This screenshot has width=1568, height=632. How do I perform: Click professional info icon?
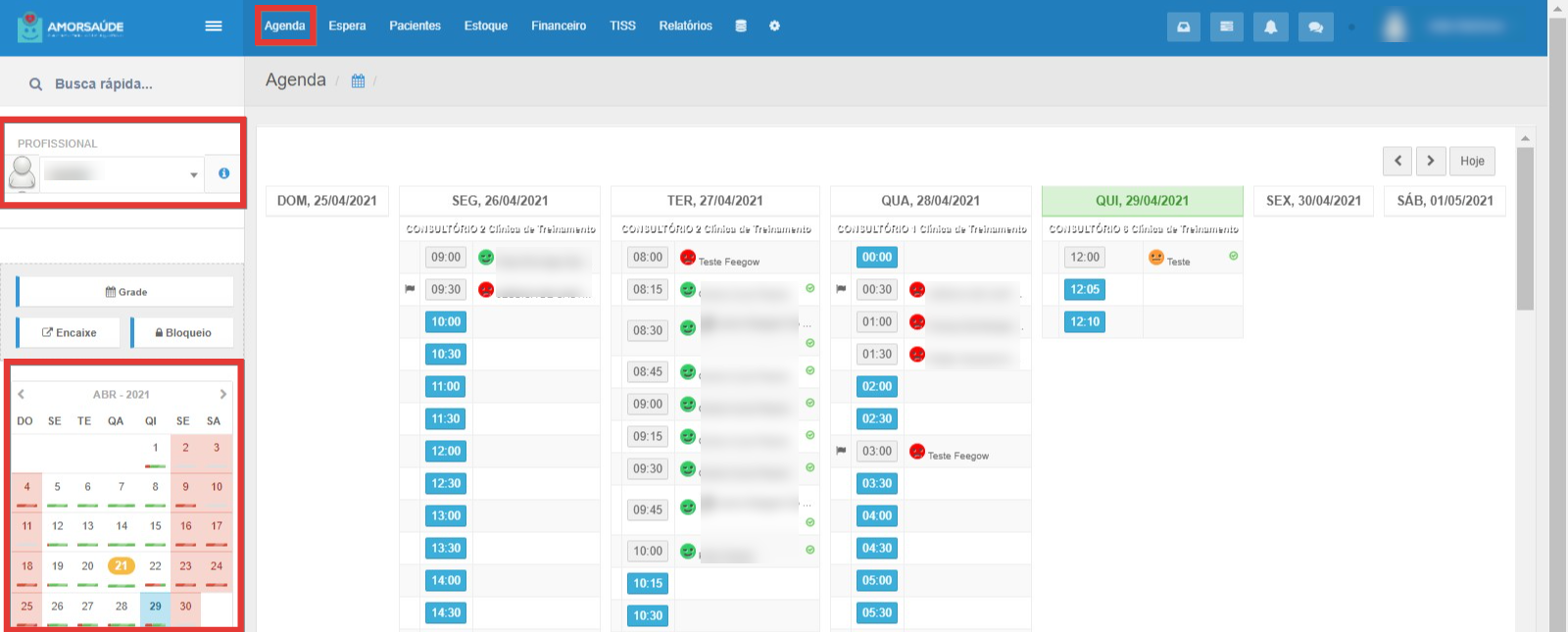(224, 173)
